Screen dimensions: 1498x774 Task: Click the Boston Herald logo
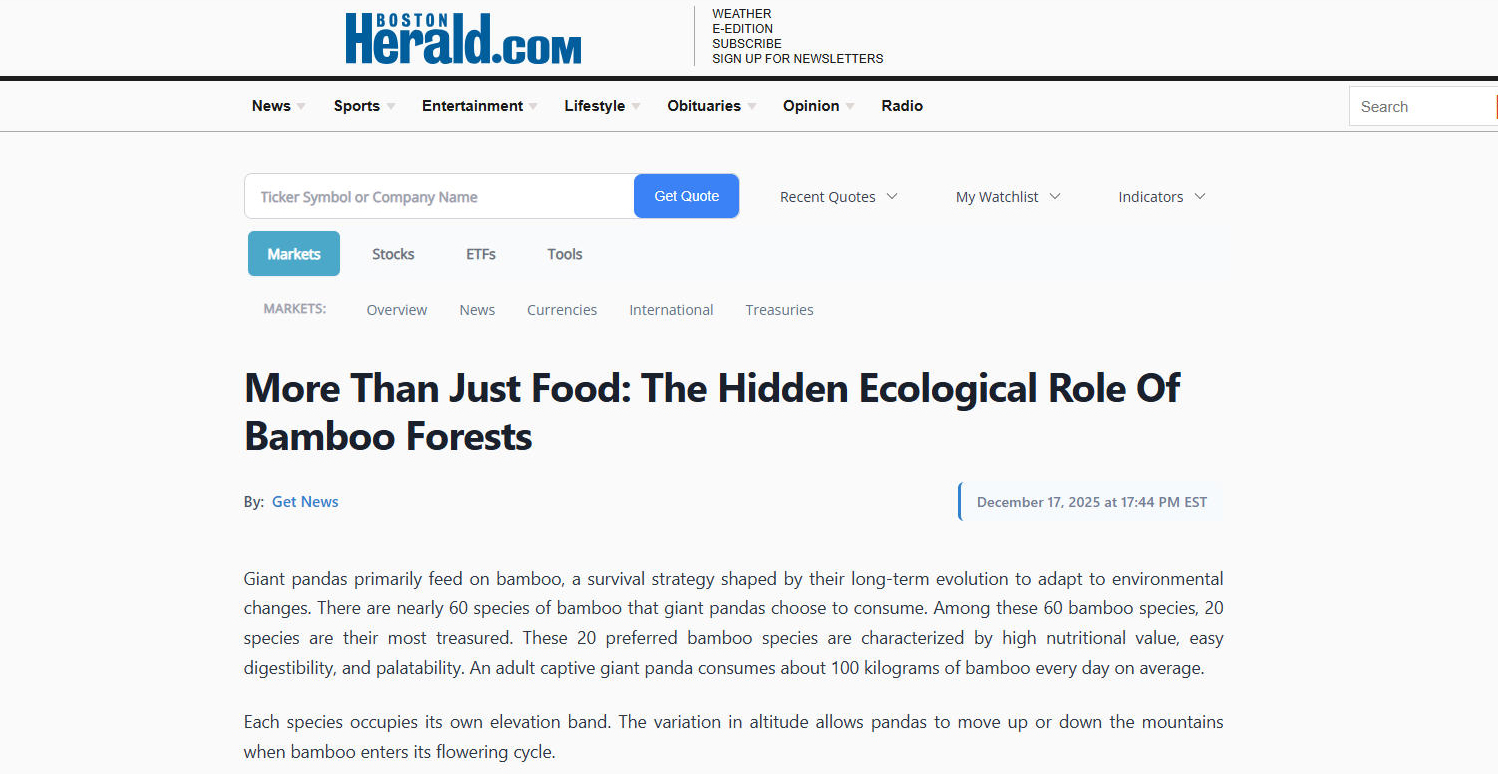point(463,39)
